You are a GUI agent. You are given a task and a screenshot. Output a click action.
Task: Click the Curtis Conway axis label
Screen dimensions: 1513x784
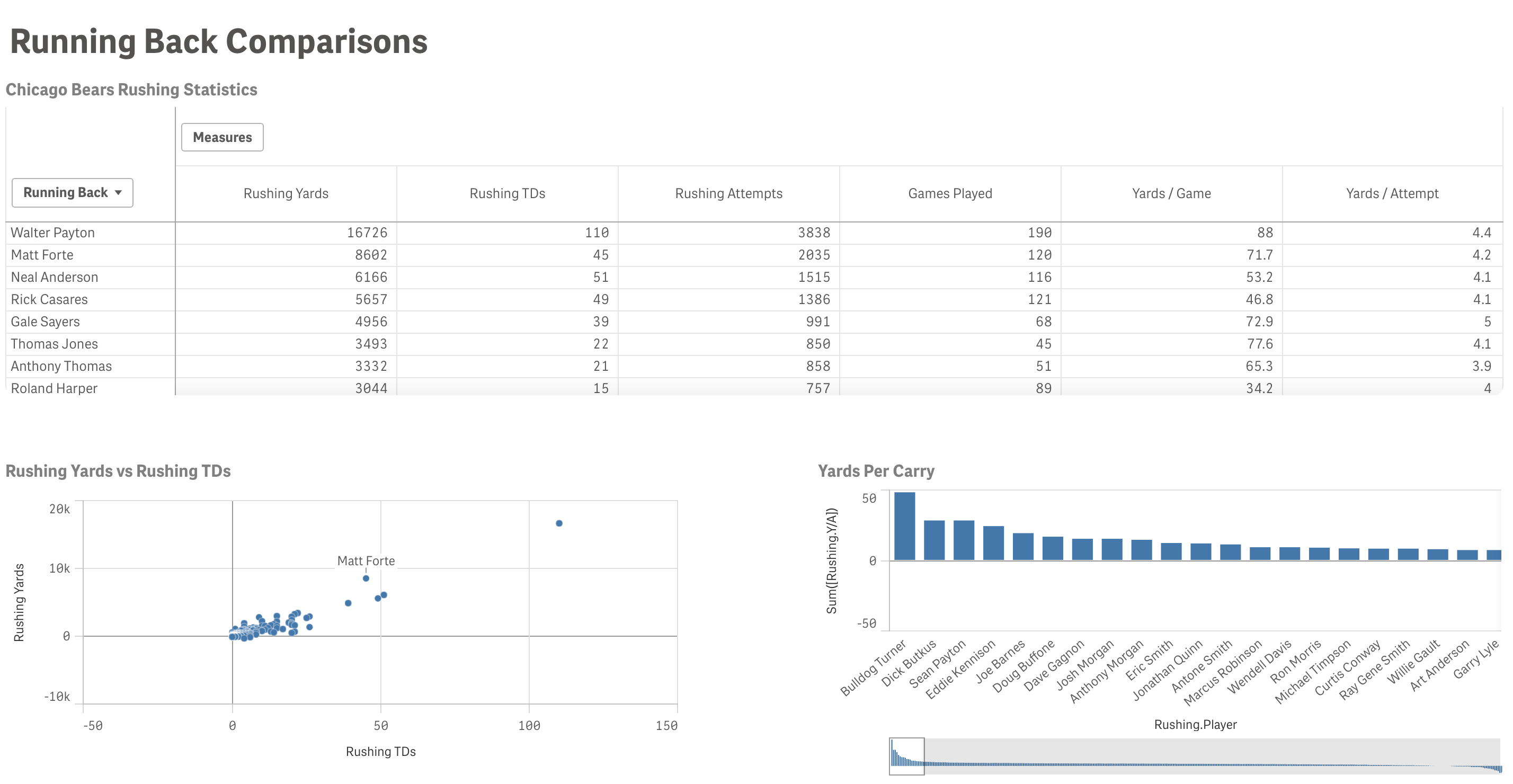(1347, 667)
